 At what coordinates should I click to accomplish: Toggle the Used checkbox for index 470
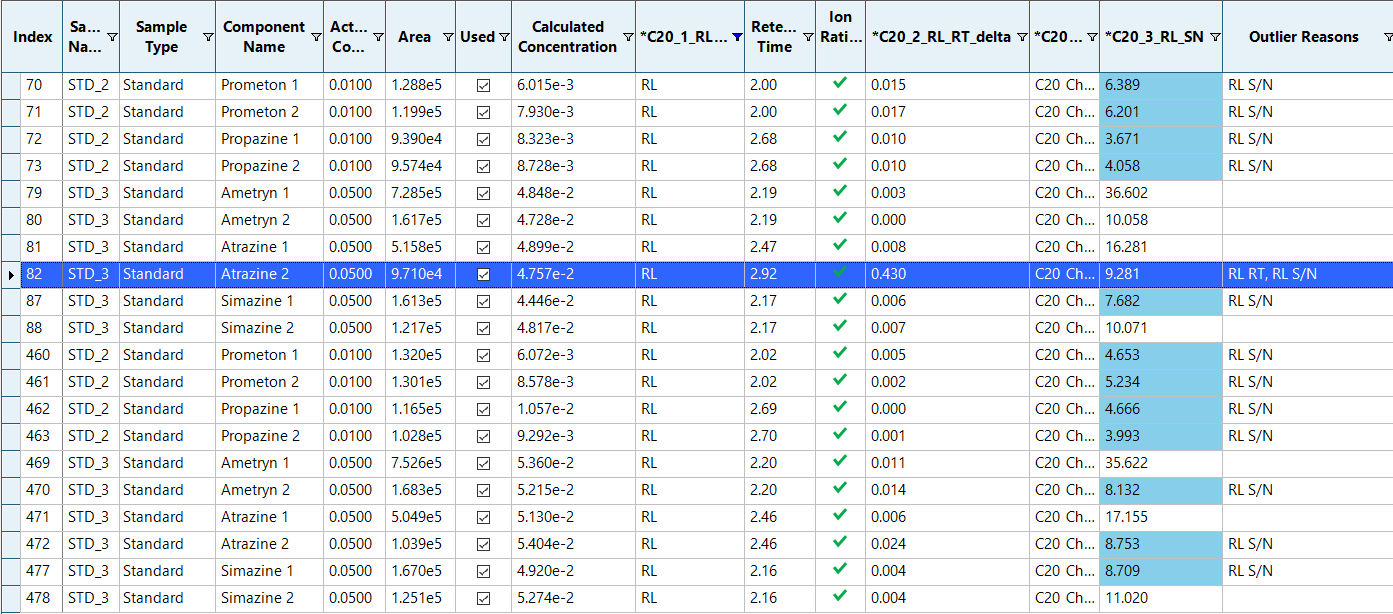click(484, 490)
